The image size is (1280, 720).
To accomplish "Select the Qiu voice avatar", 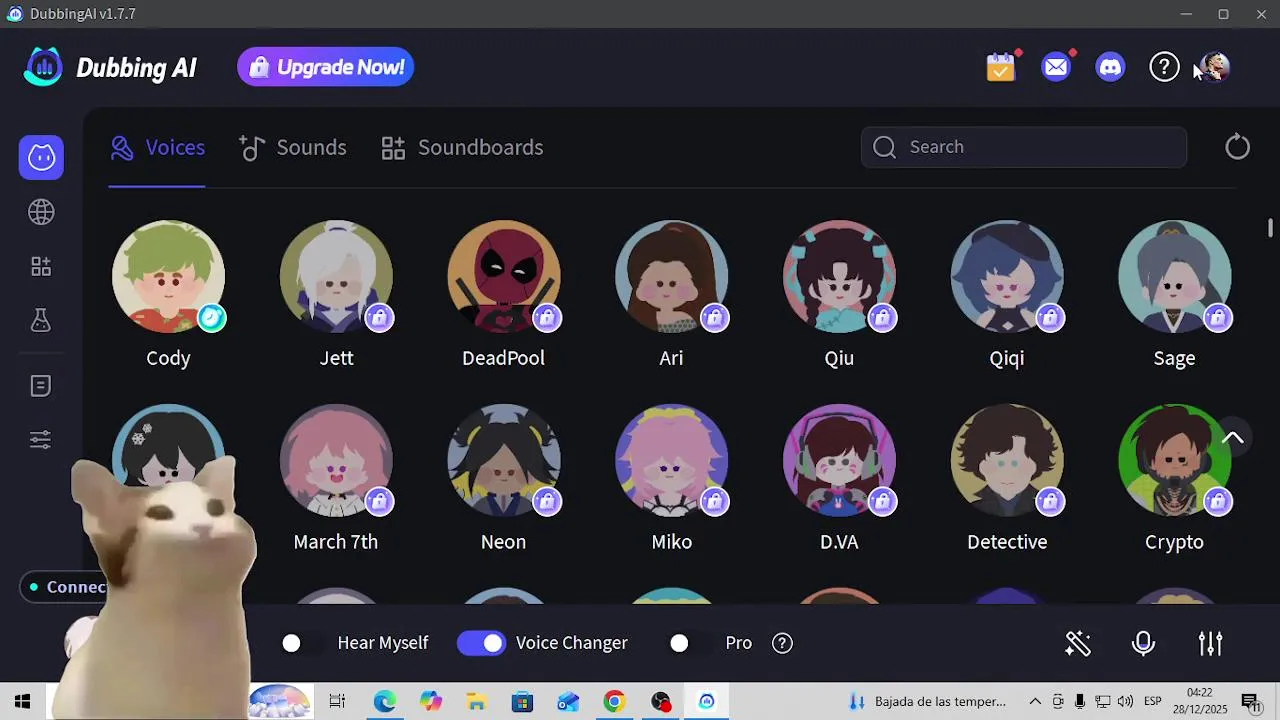I will point(839,277).
